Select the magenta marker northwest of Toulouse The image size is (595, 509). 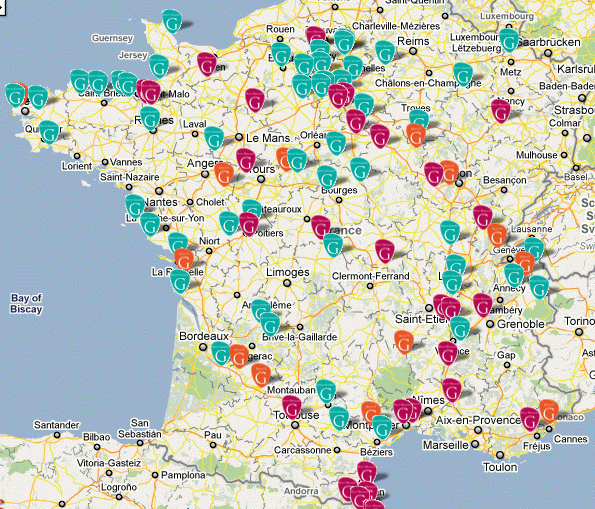292,407
